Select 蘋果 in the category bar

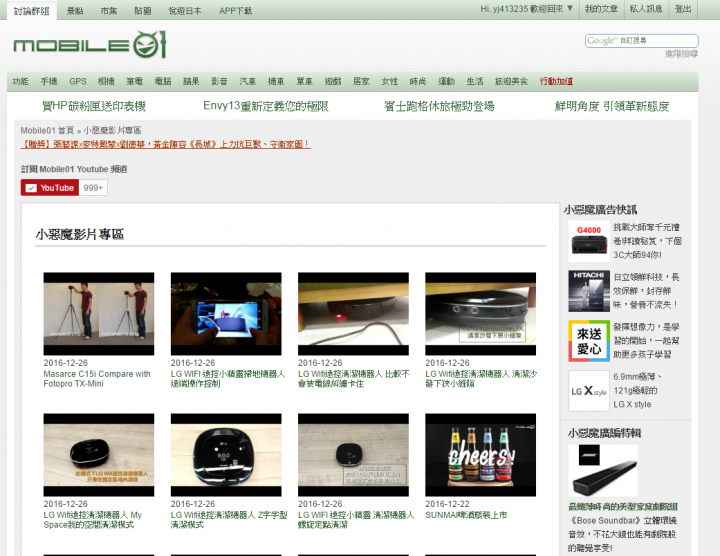coord(191,81)
